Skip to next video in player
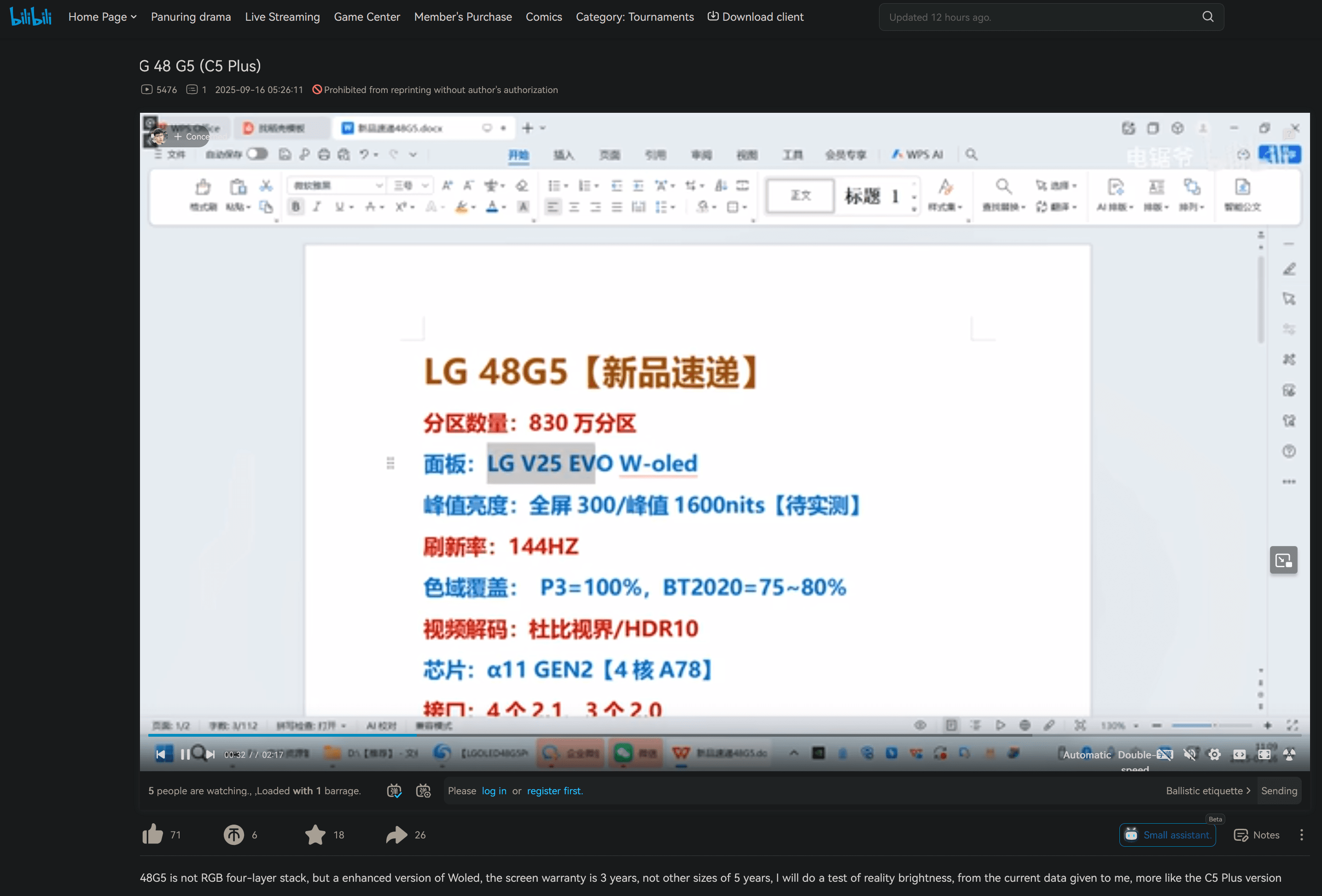The height and width of the screenshot is (896, 1322). (x=210, y=754)
